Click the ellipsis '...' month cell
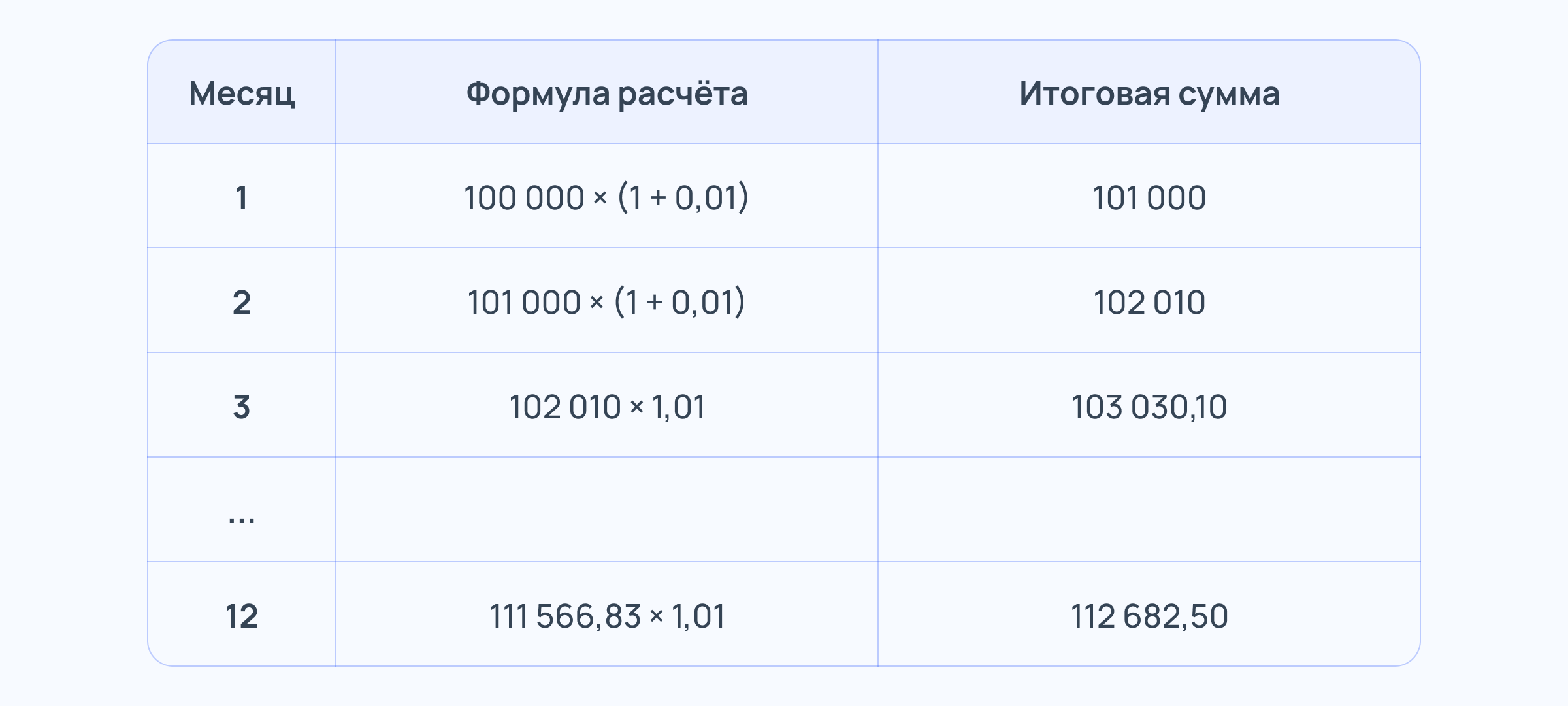The width and height of the screenshot is (1568, 706). [241, 516]
